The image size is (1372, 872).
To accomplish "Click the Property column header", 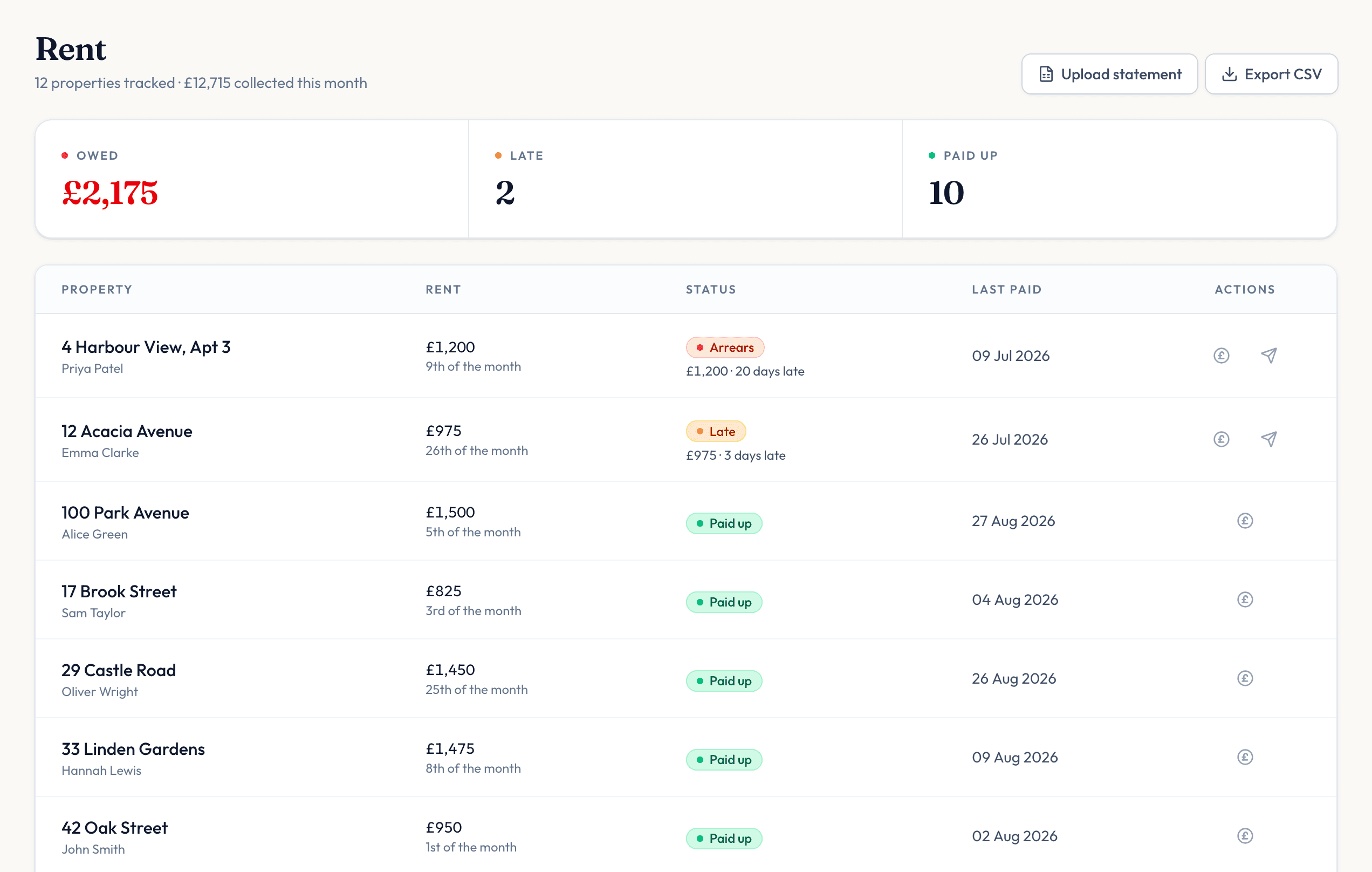I will click(97, 290).
